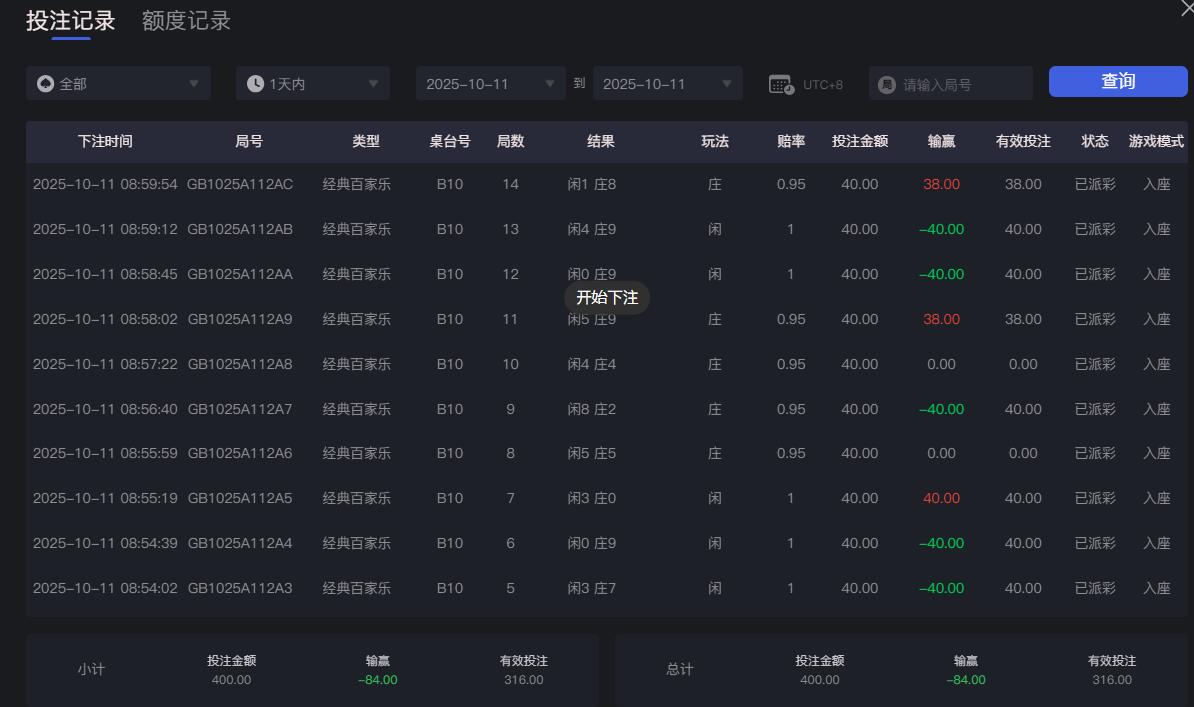Image resolution: width=1194 pixels, height=707 pixels.
Task: Open the 全部 game type dropdown
Action: (118, 83)
